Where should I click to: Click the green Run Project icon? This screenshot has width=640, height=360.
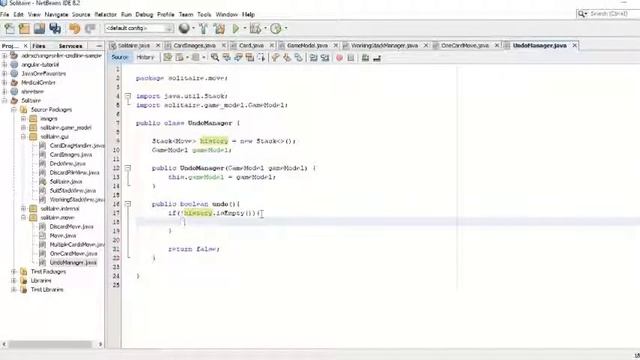pyautogui.click(x=236, y=28)
